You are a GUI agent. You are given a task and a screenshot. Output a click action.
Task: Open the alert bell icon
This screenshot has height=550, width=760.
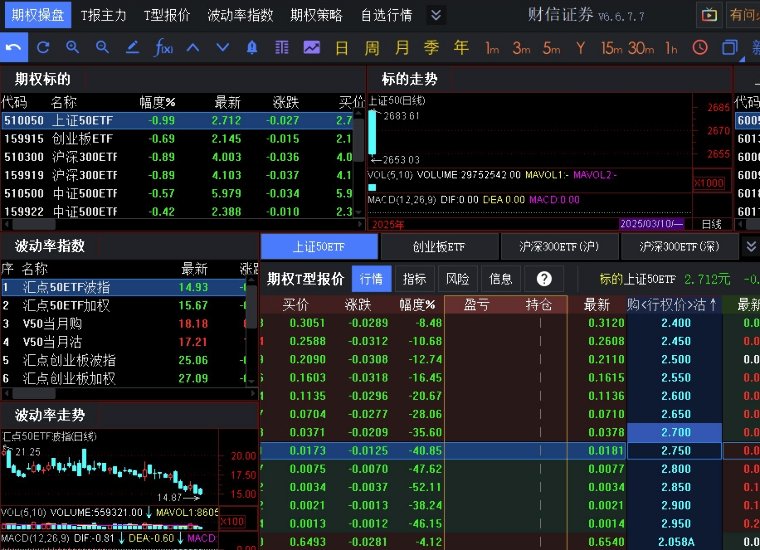(252, 47)
